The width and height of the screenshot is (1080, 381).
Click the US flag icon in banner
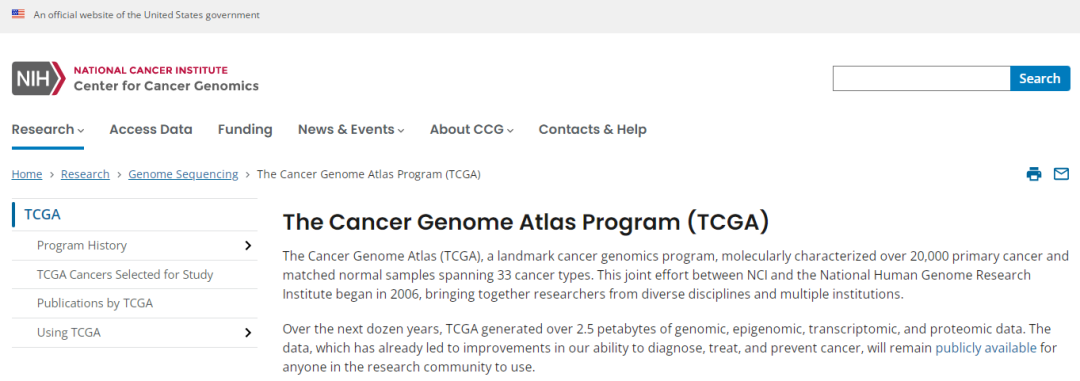click(19, 14)
